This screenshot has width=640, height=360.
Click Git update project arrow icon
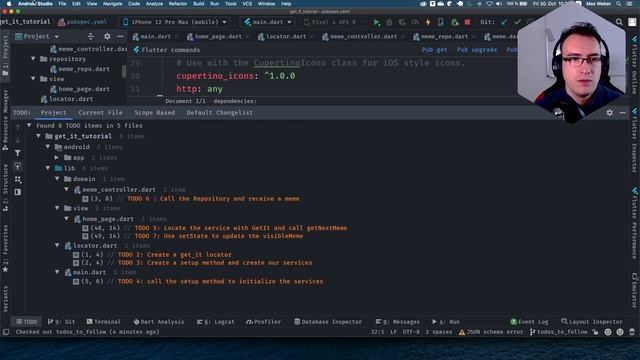pyautogui.click(x=504, y=22)
